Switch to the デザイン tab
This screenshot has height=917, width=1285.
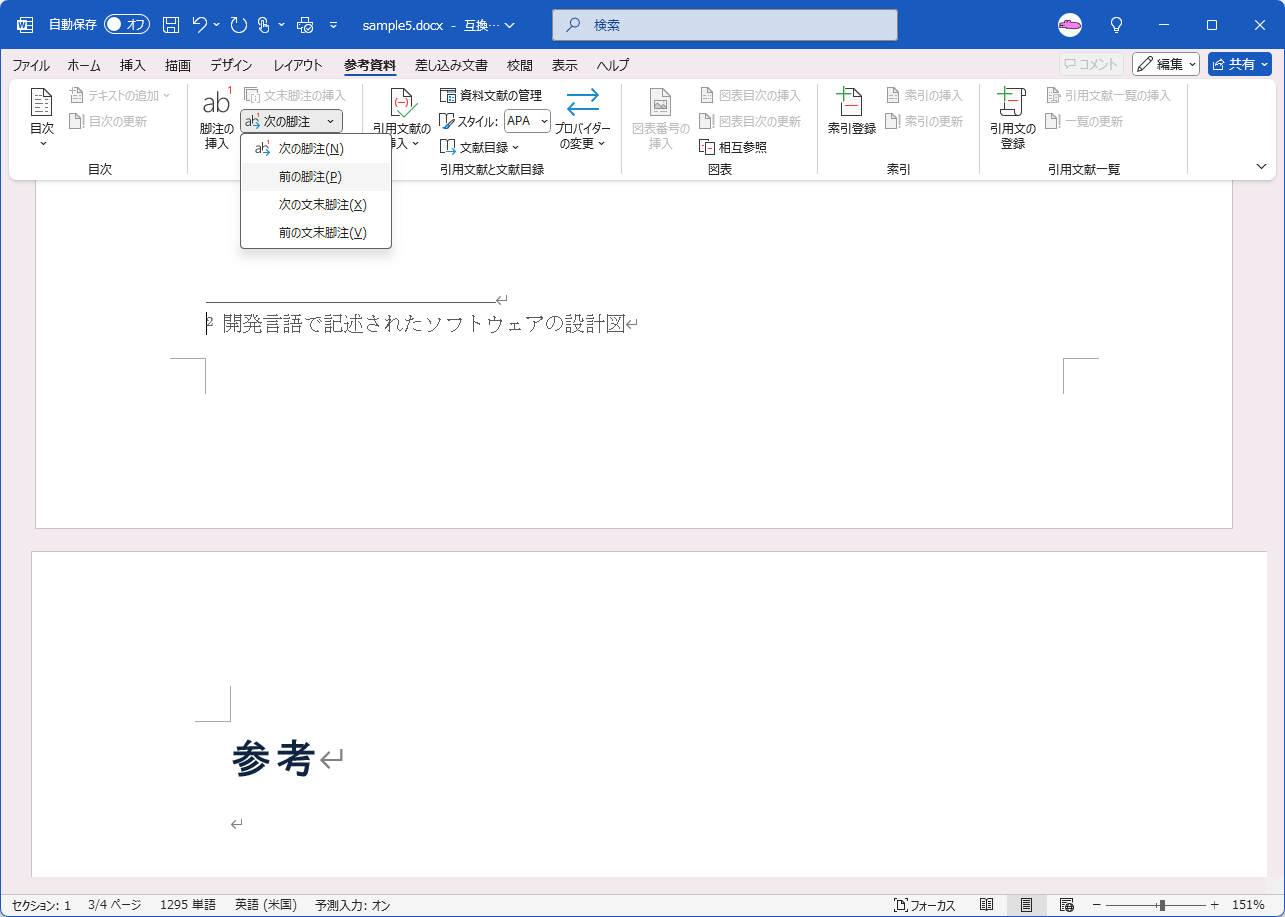[x=231, y=65]
